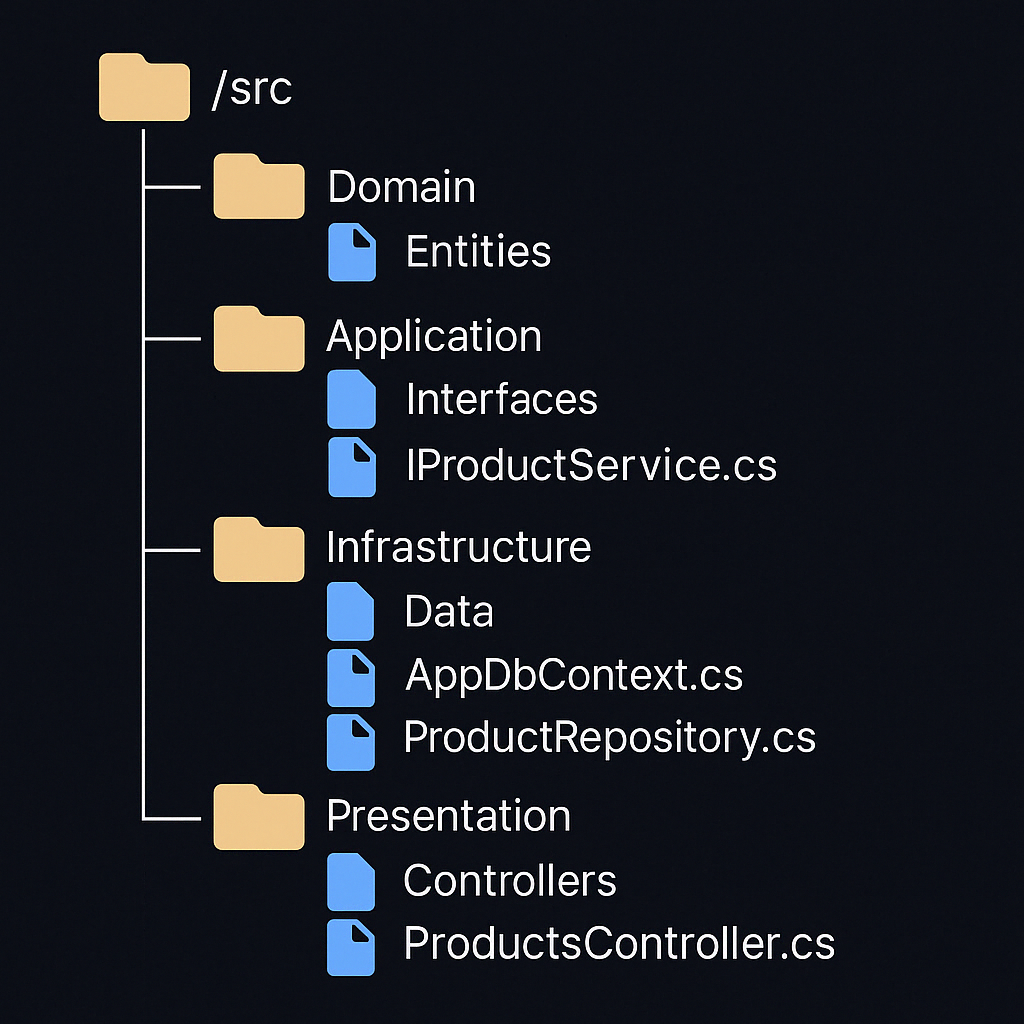Viewport: 1024px width, 1024px height.
Task: Click the file icon next to IProductService.cs
Action: 352,467
